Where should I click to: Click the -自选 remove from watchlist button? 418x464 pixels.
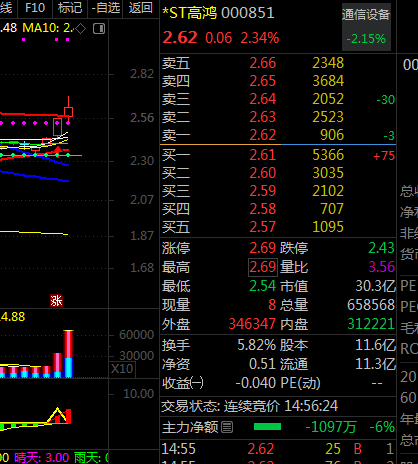105,7
